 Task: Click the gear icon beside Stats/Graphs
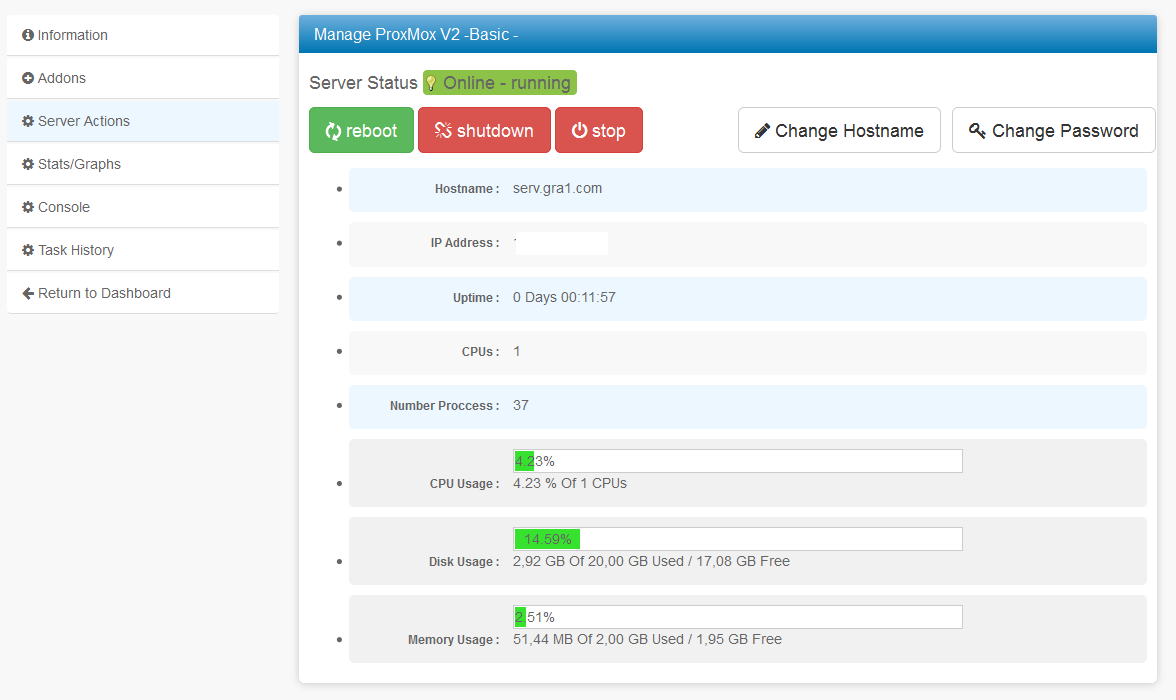click(x=28, y=164)
